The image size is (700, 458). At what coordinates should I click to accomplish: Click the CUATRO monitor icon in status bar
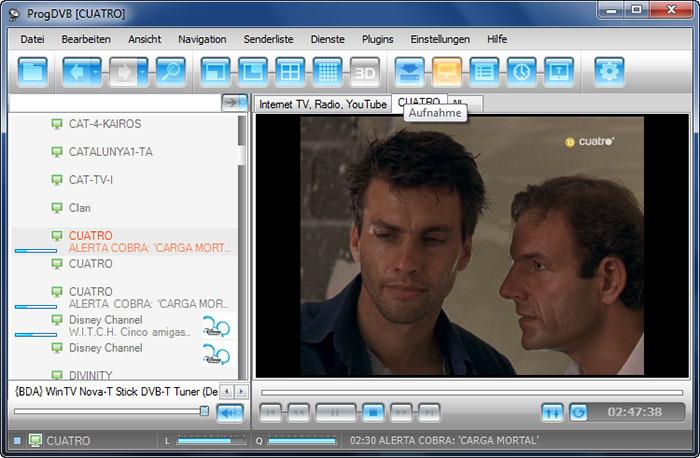click(x=35, y=440)
